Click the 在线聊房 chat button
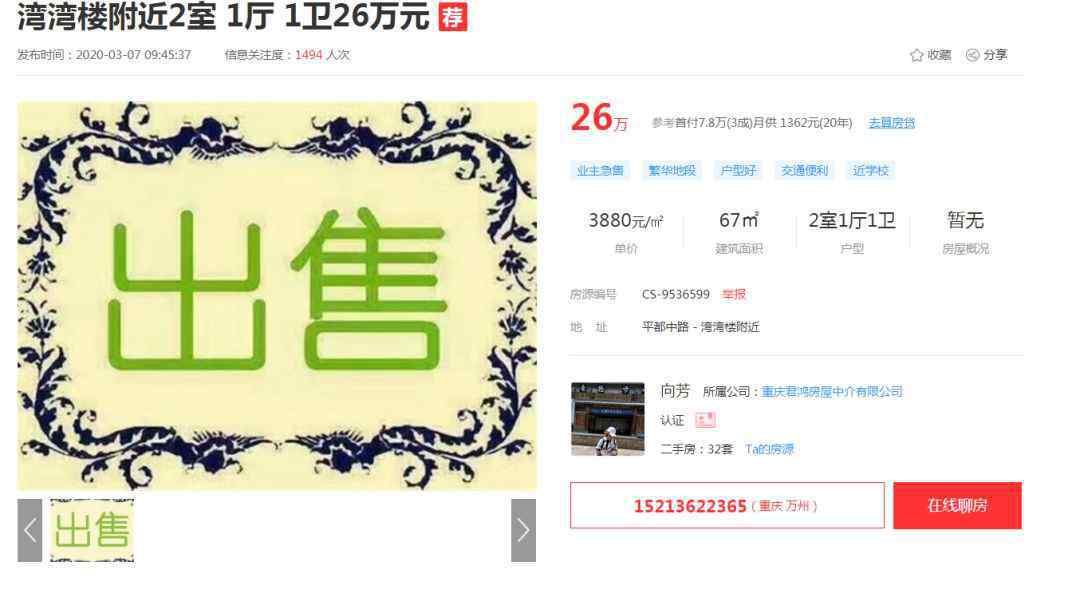1080x590 pixels. point(957,506)
